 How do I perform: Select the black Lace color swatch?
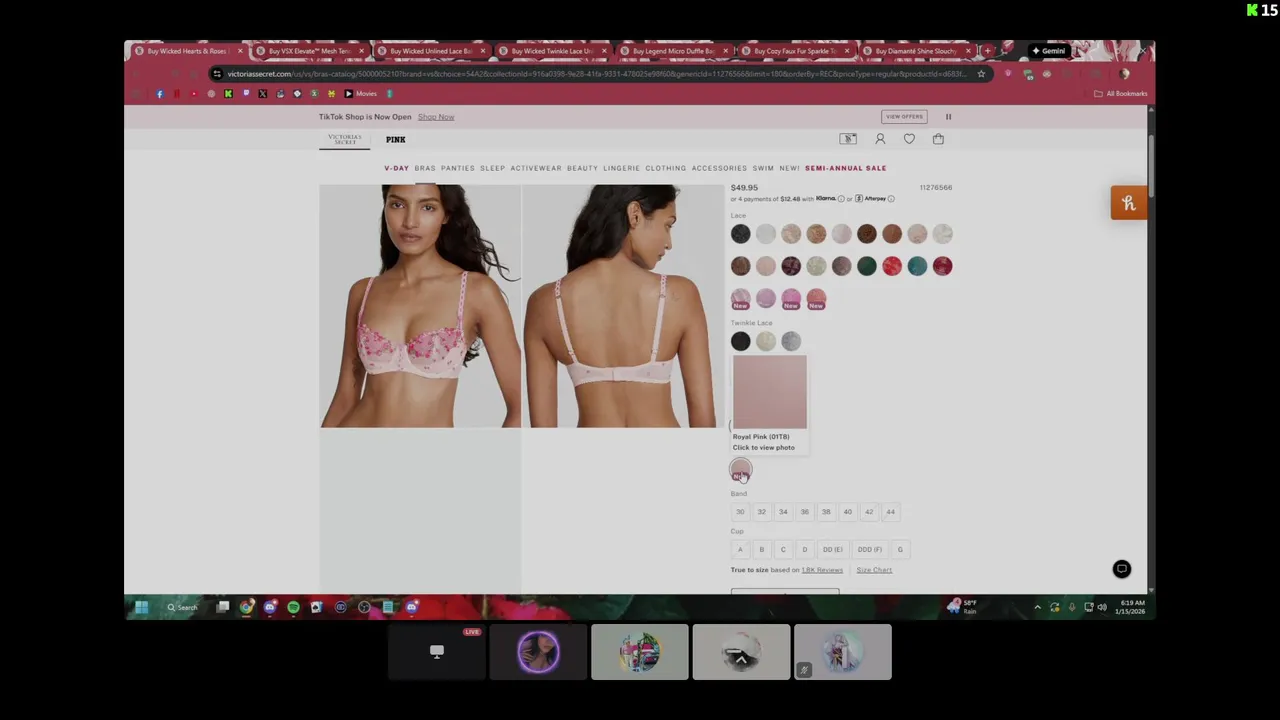[x=740, y=234]
